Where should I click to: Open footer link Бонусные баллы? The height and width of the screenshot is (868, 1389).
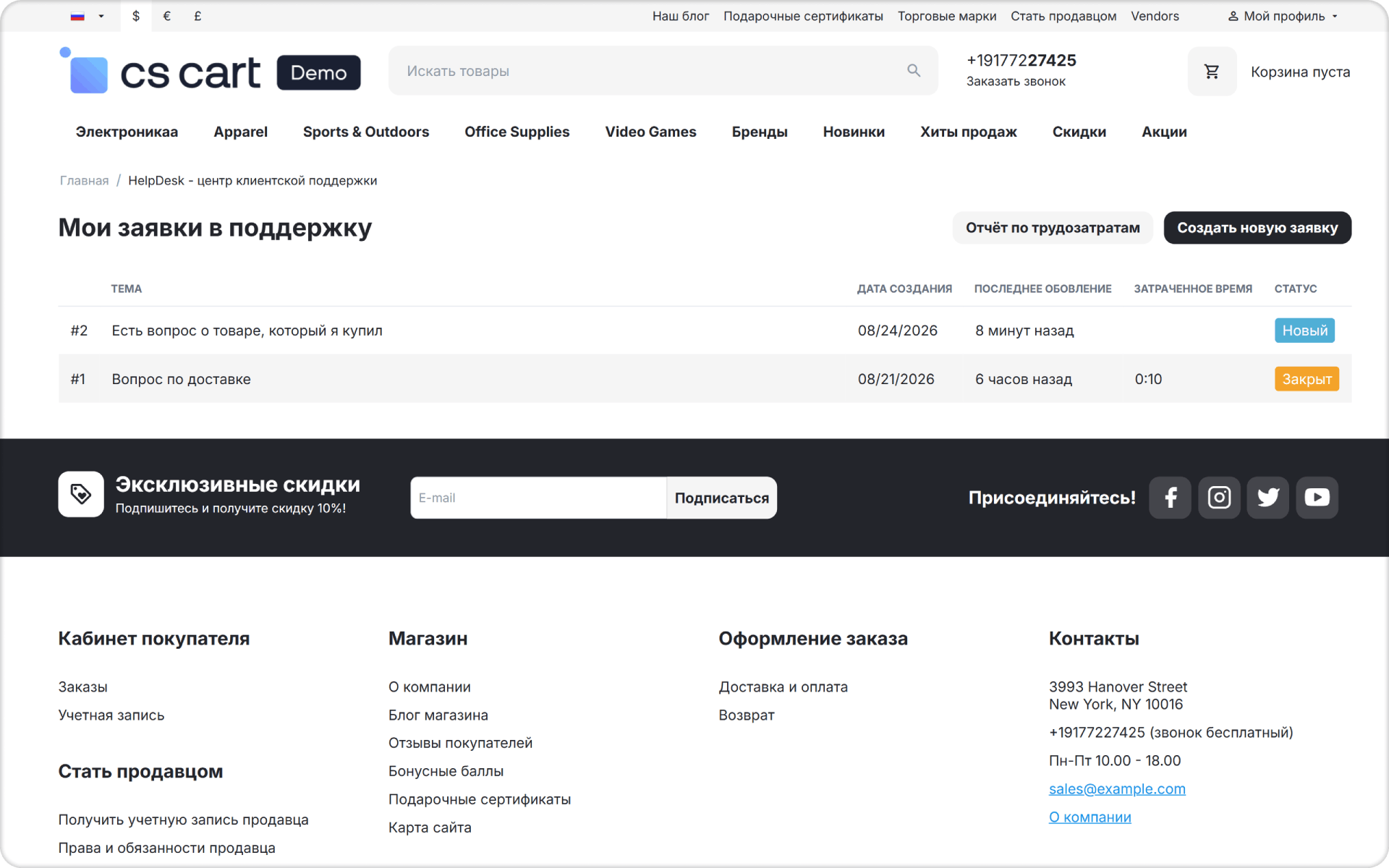coord(446,771)
